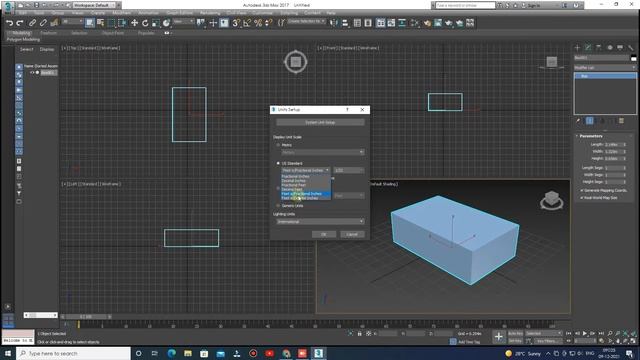Activate the Select and Move tool
The image size is (640, 360).
pos(134,23)
